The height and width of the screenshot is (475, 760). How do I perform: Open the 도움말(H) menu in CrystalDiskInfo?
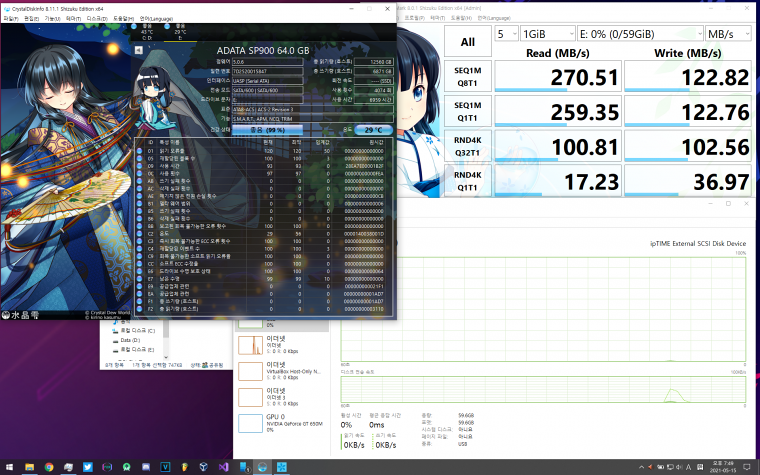[x=123, y=18]
